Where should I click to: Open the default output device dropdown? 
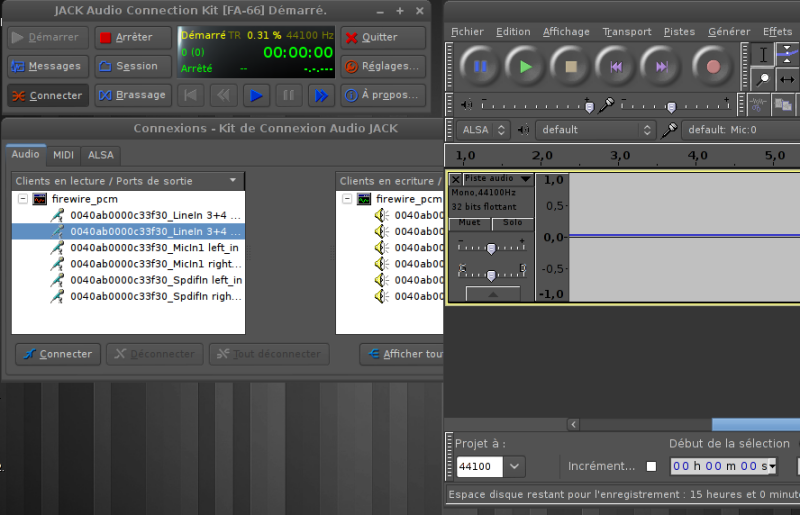coord(595,130)
